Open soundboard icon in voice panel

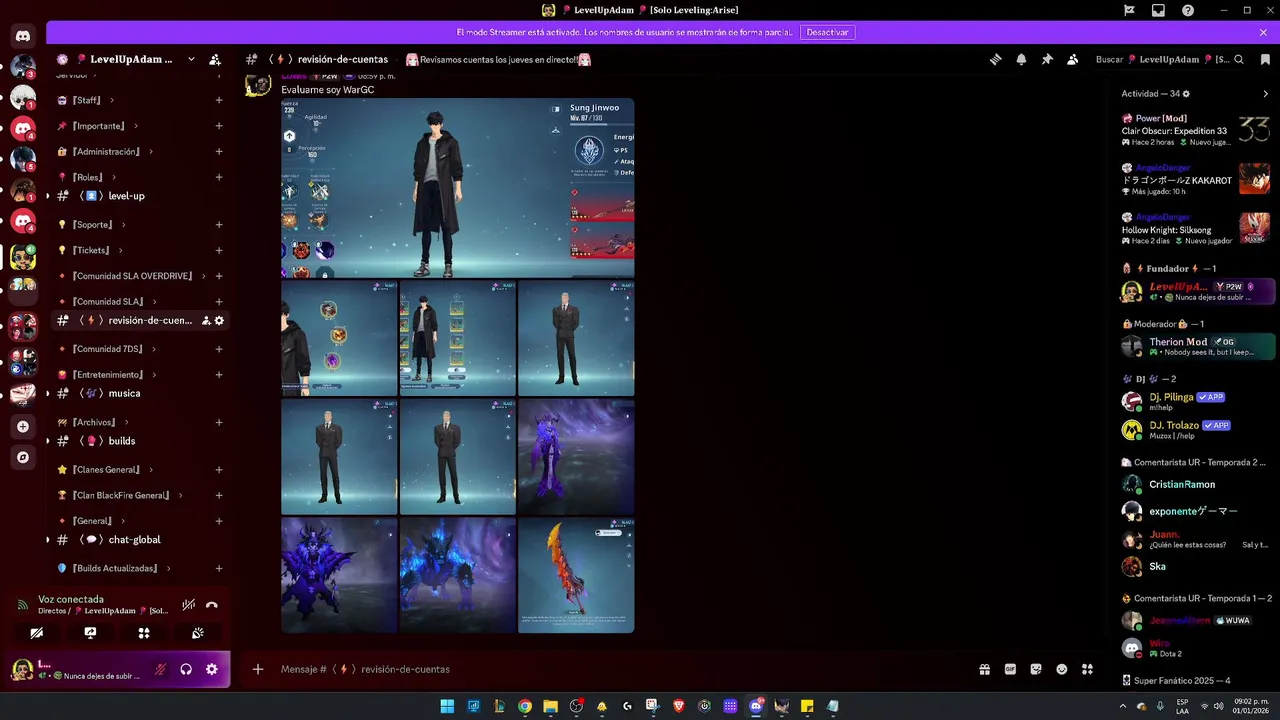198,633
